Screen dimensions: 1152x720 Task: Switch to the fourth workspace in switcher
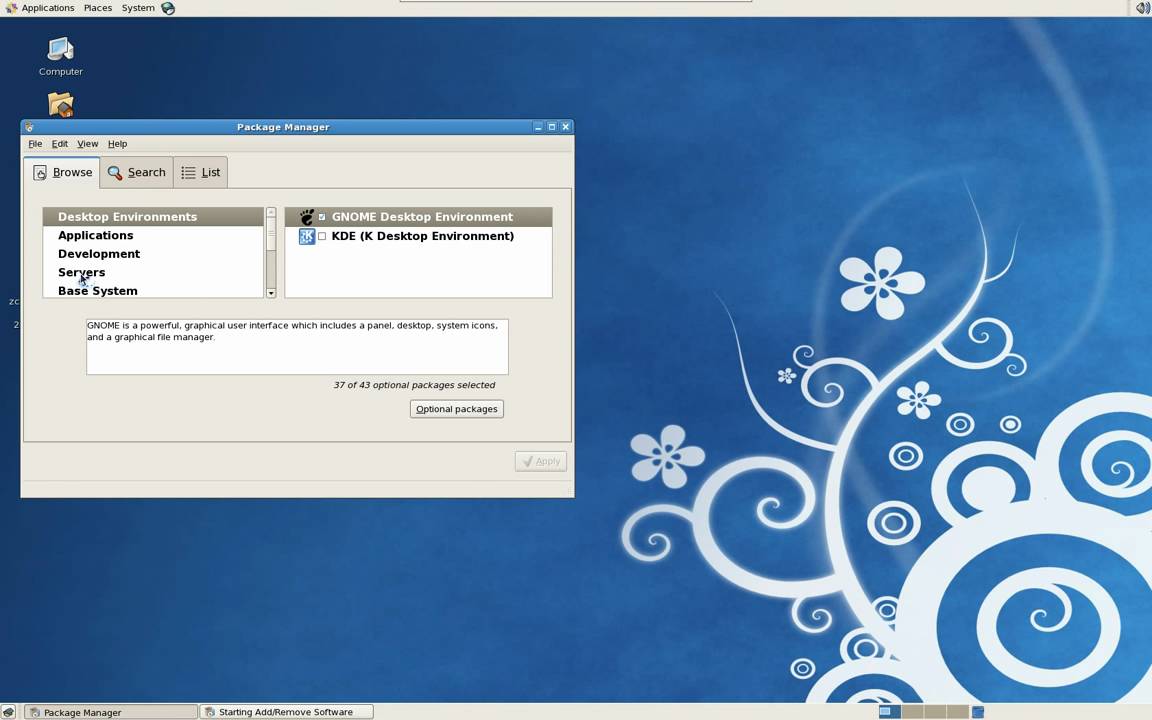[x=958, y=711]
